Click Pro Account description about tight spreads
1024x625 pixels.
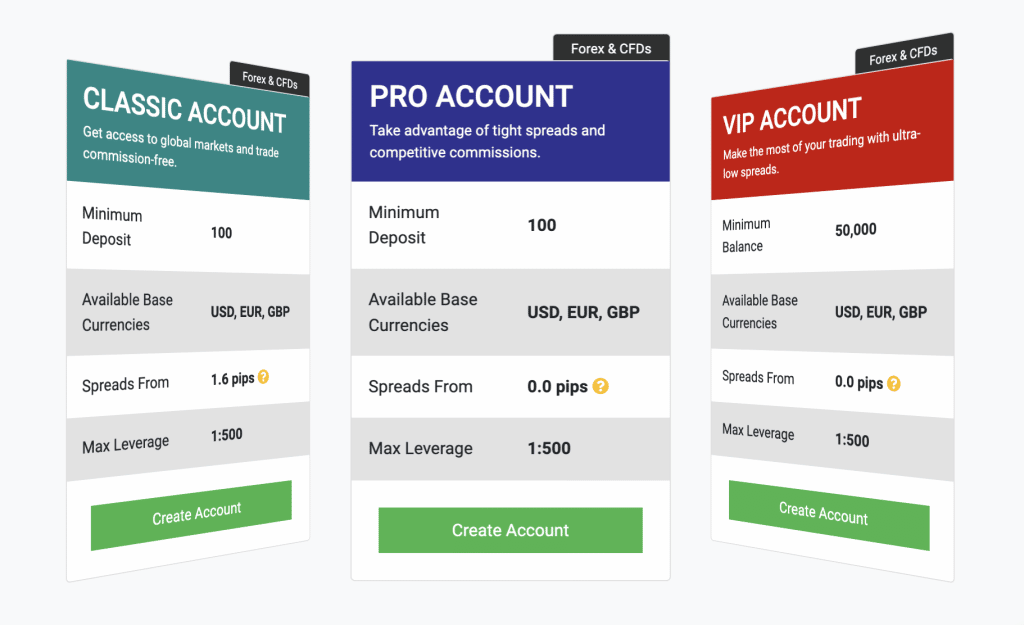pyautogui.click(x=487, y=141)
